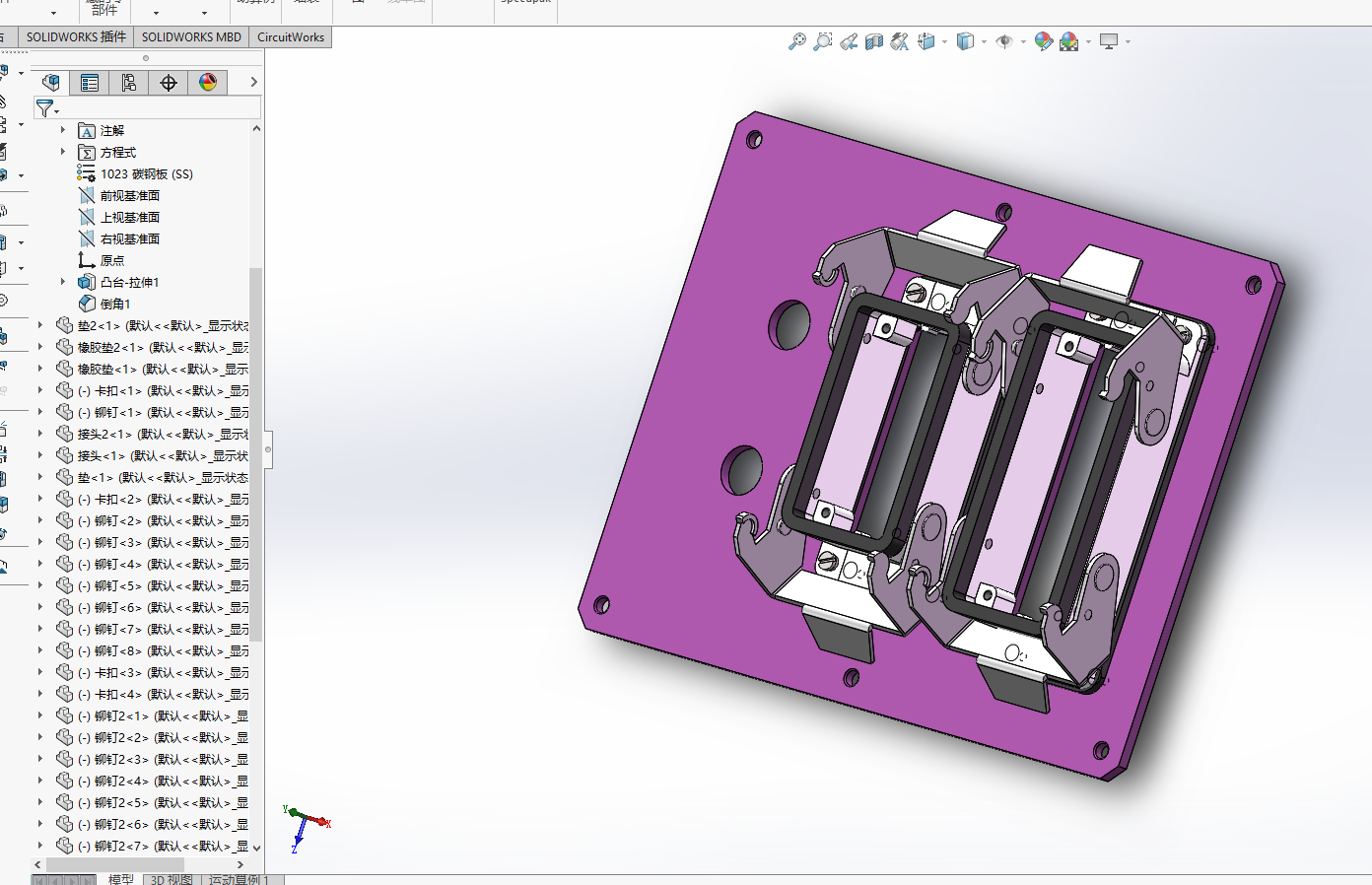Click the feature tree filter input field
The height and width of the screenshot is (885, 1372).
[x=158, y=107]
